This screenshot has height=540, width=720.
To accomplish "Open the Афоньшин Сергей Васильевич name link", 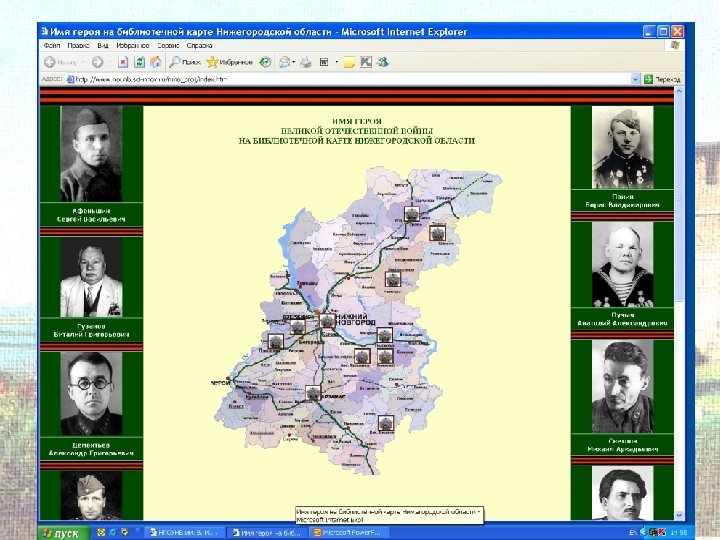I will coord(91,215).
